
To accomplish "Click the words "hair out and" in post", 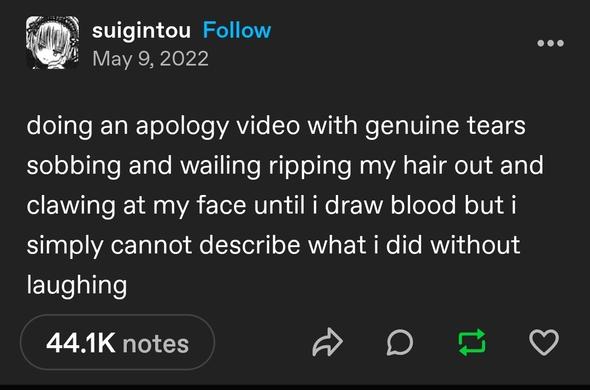I will [x=473, y=165].
